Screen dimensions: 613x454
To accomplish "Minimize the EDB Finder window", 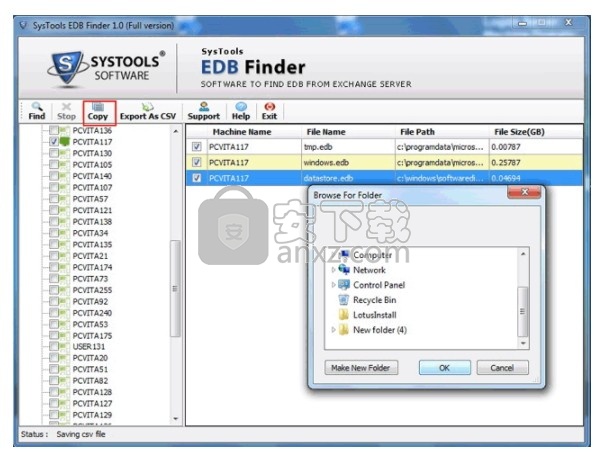I will [522, 23].
